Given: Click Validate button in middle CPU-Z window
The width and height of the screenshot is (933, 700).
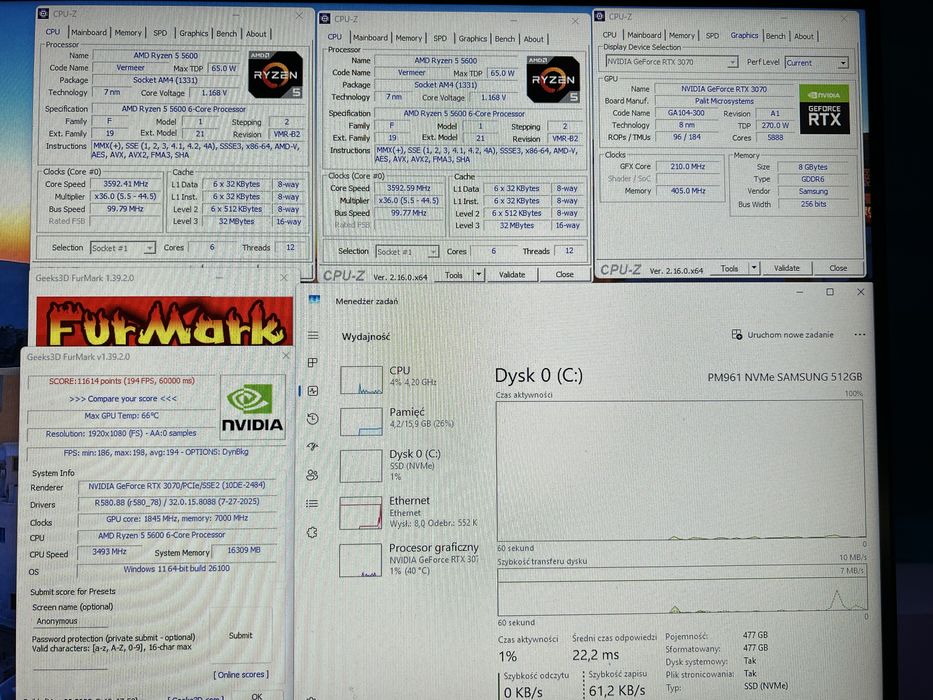Looking at the screenshot, I should coord(512,274).
